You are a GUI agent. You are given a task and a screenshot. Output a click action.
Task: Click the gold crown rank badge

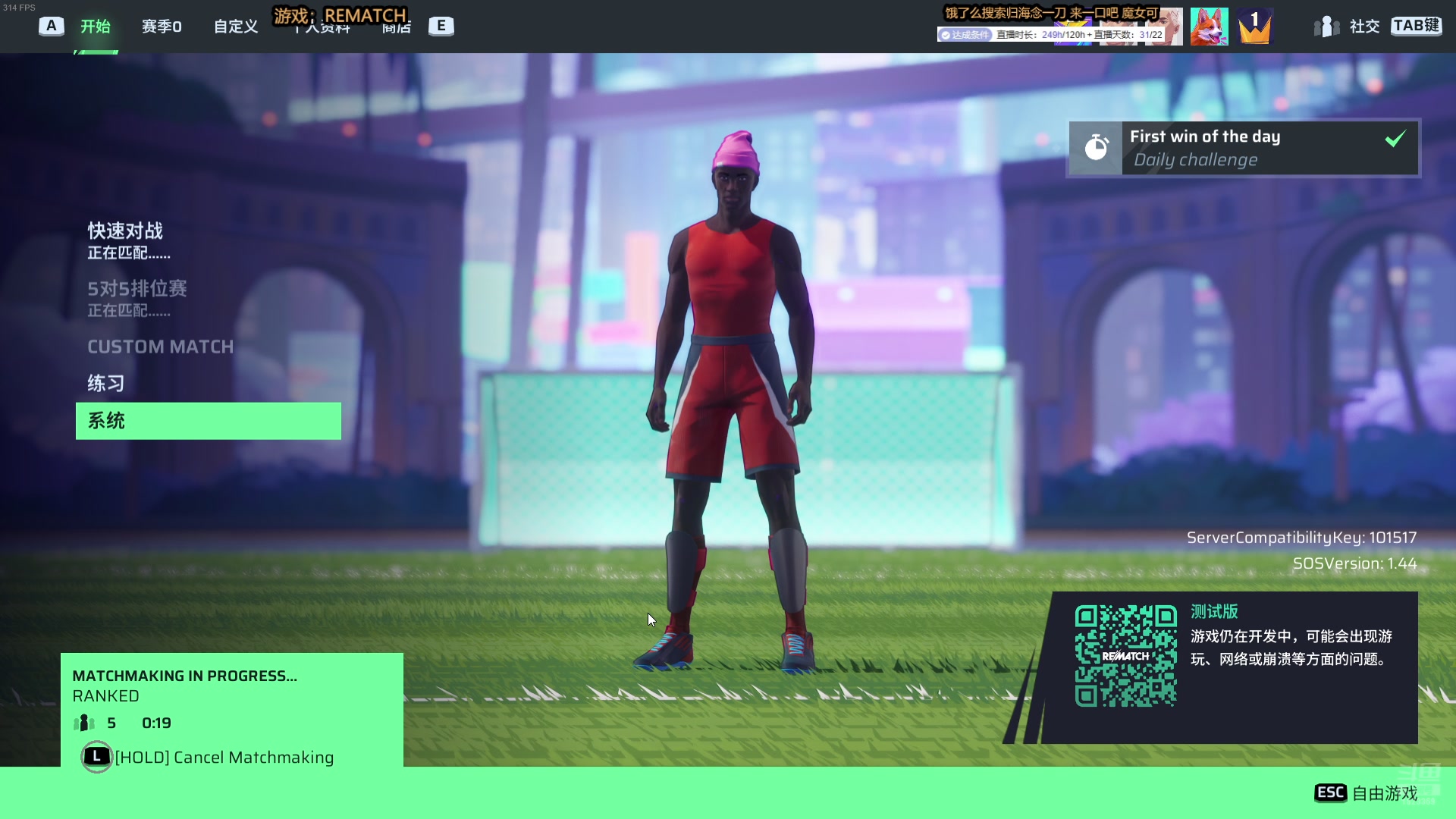tap(1254, 27)
